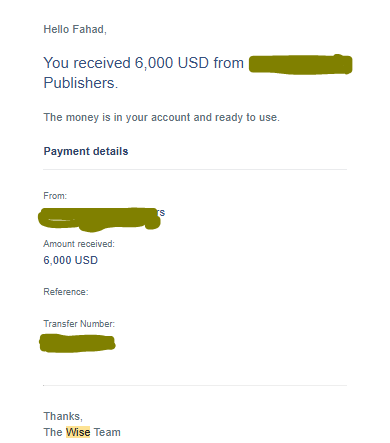Click the 'Reference:' field label
This screenshot has width=390, height=443.
click(x=66, y=292)
